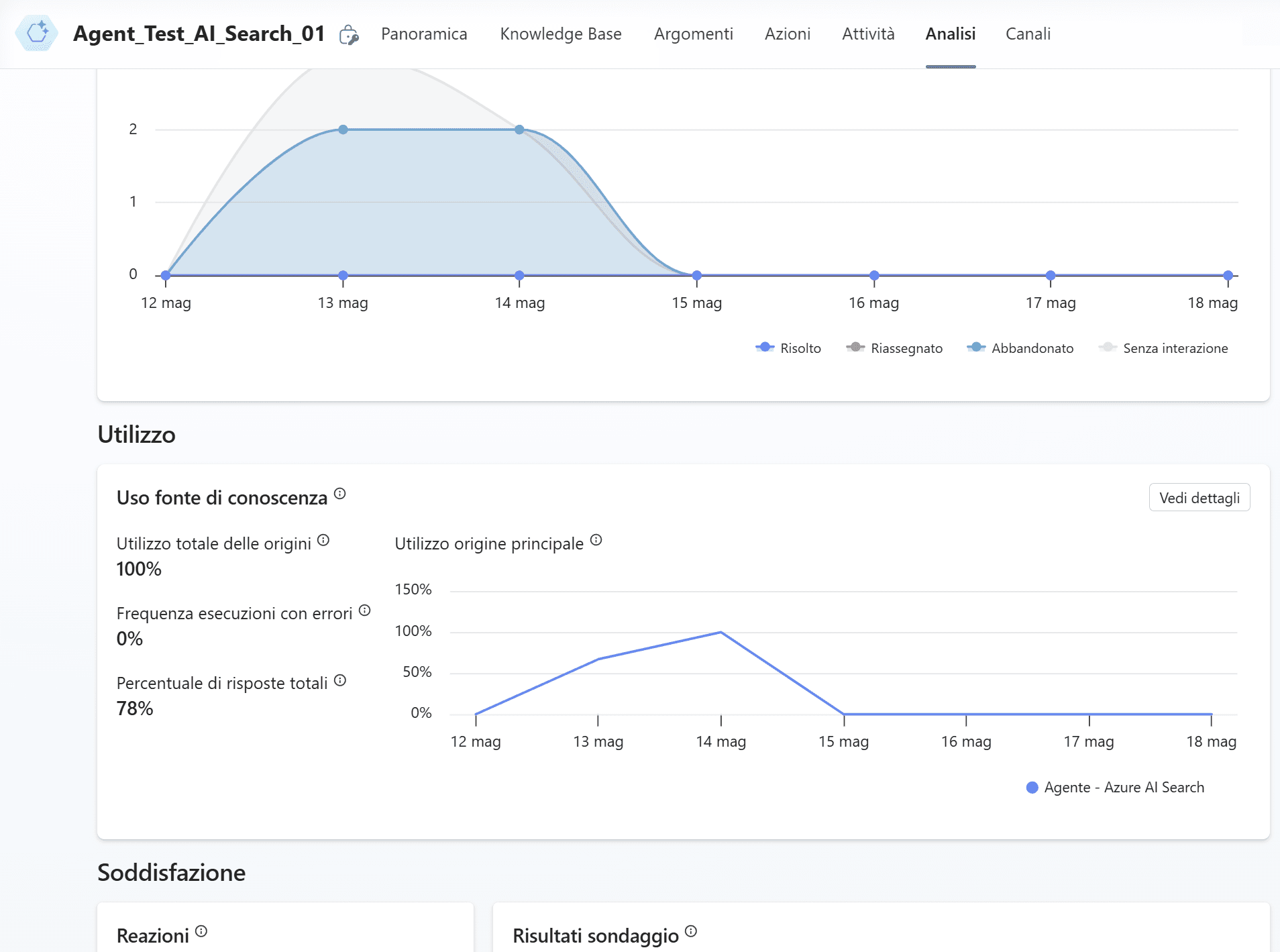Click info icon beside Frequenza esecuzioni con errori
The height and width of the screenshot is (952, 1280).
(365, 610)
